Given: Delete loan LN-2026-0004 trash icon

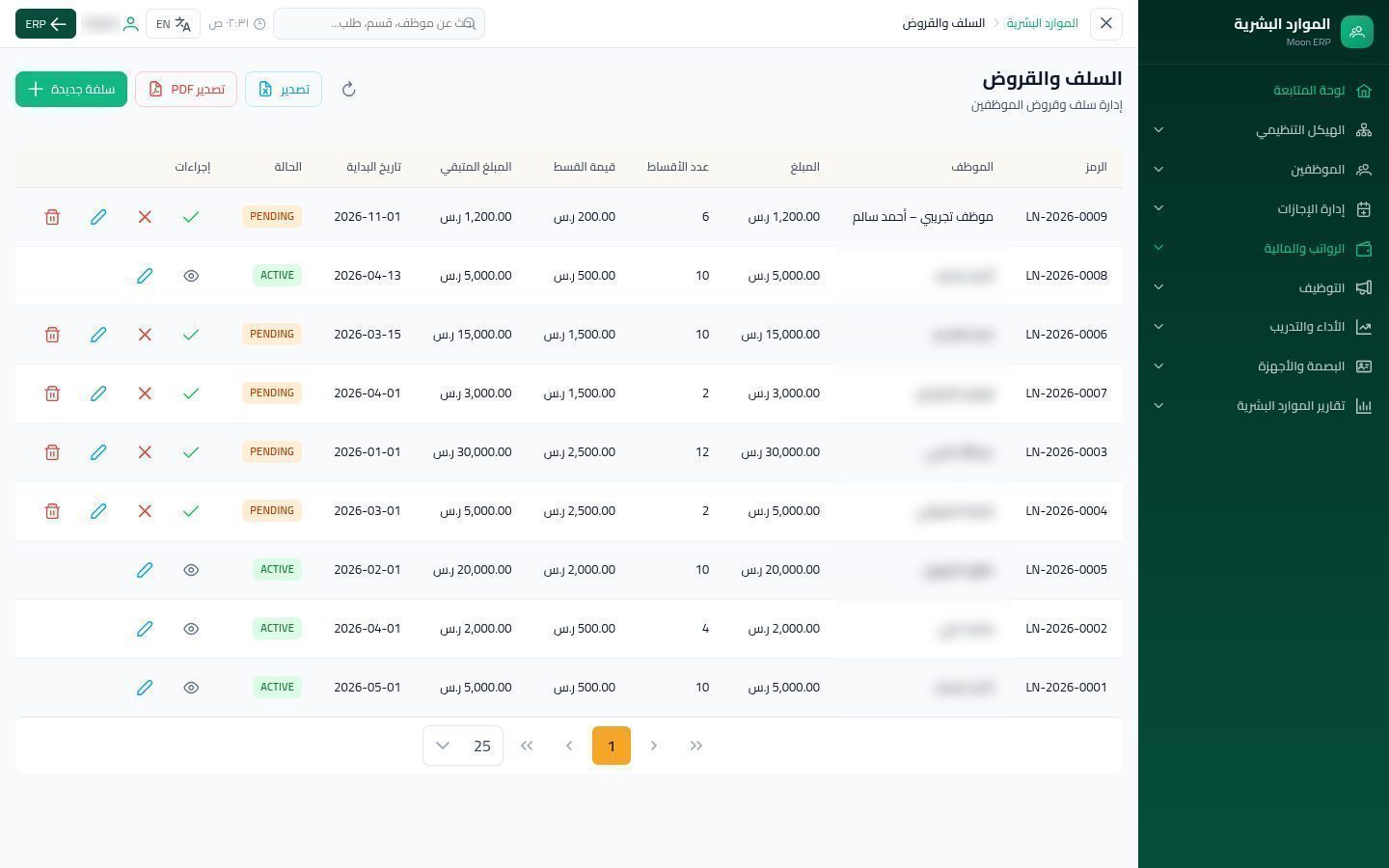Looking at the screenshot, I should click(x=52, y=511).
